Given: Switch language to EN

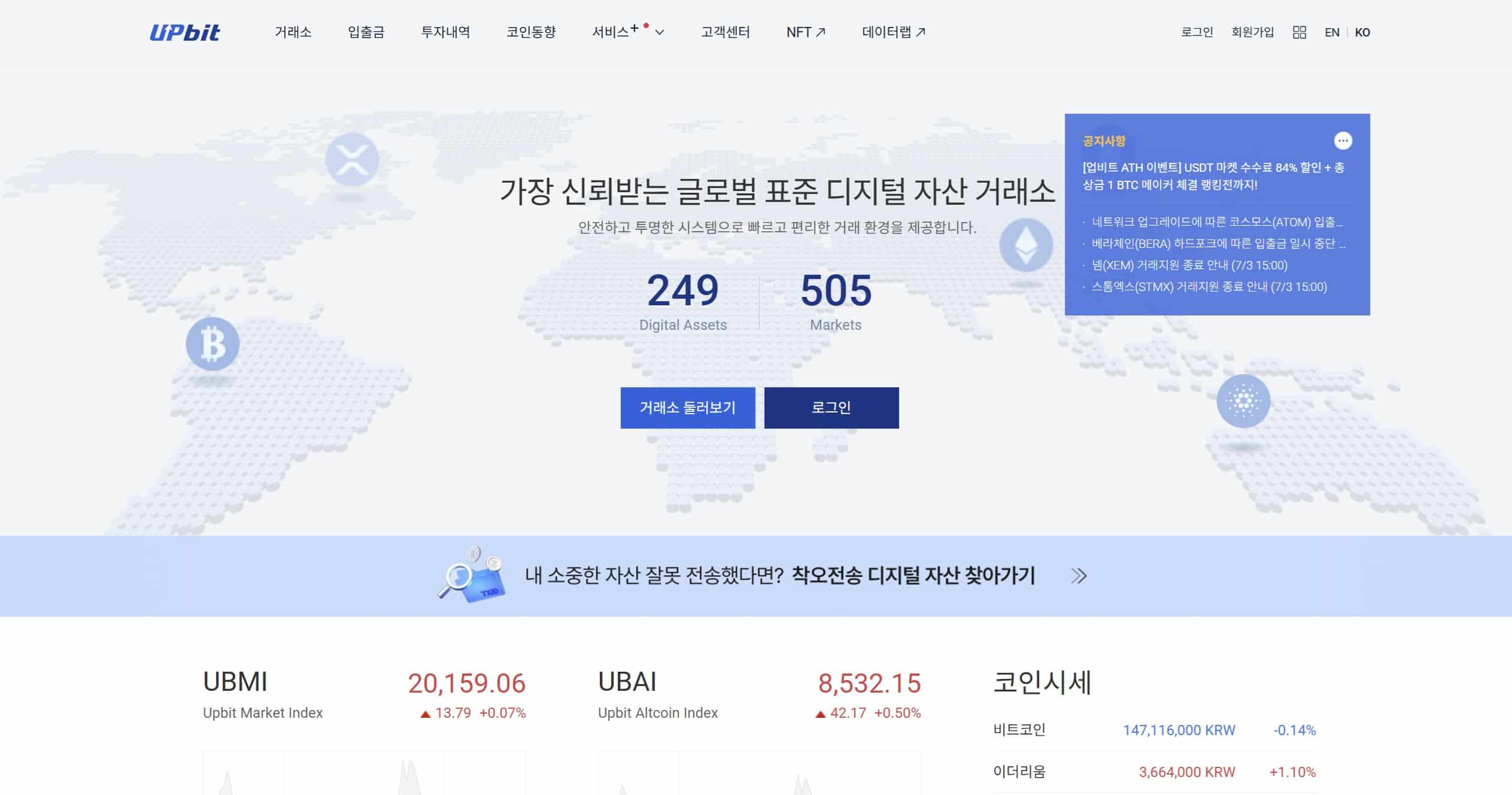Looking at the screenshot, I should 1332,32.
